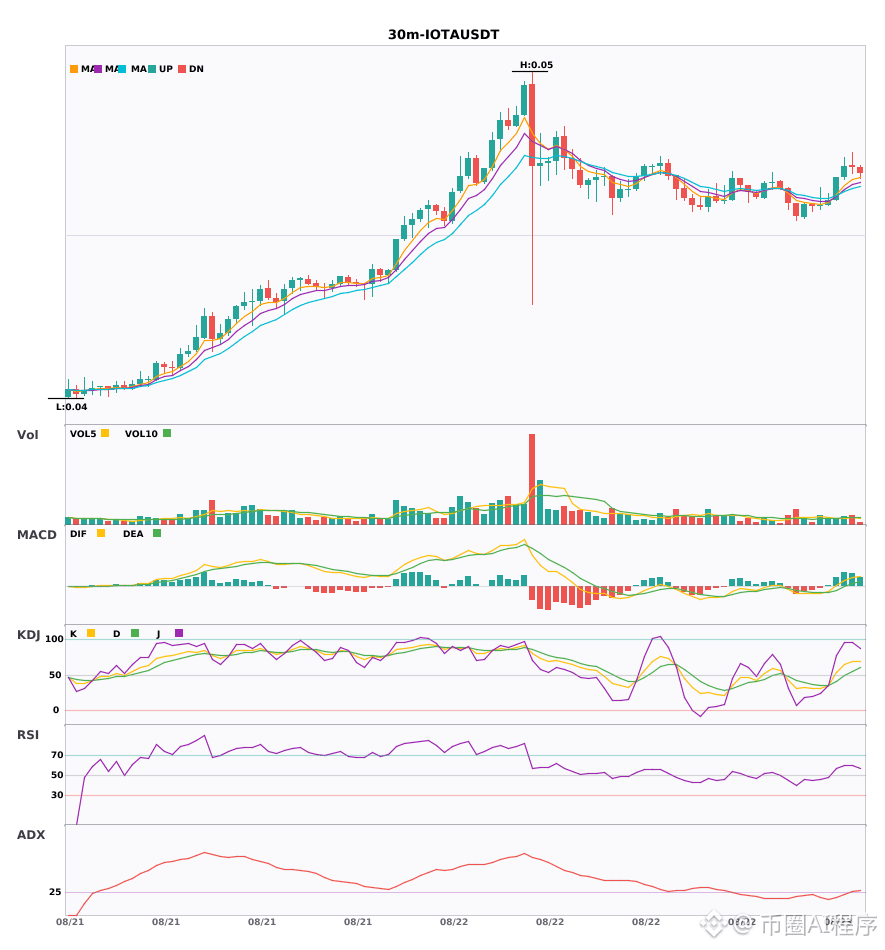Click the DEA legend text
Viewport: 885px width, 950px height.
(x=133, y=534)
